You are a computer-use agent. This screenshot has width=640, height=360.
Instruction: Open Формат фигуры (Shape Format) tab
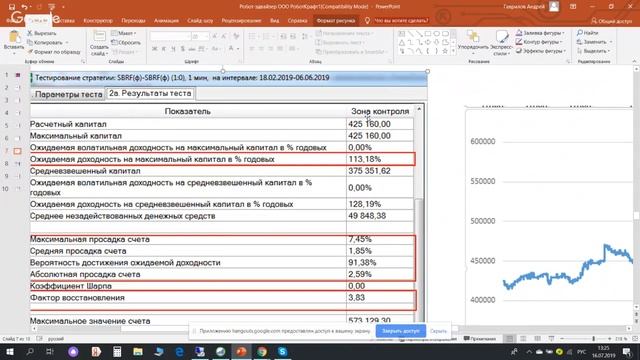pos(336,20)
